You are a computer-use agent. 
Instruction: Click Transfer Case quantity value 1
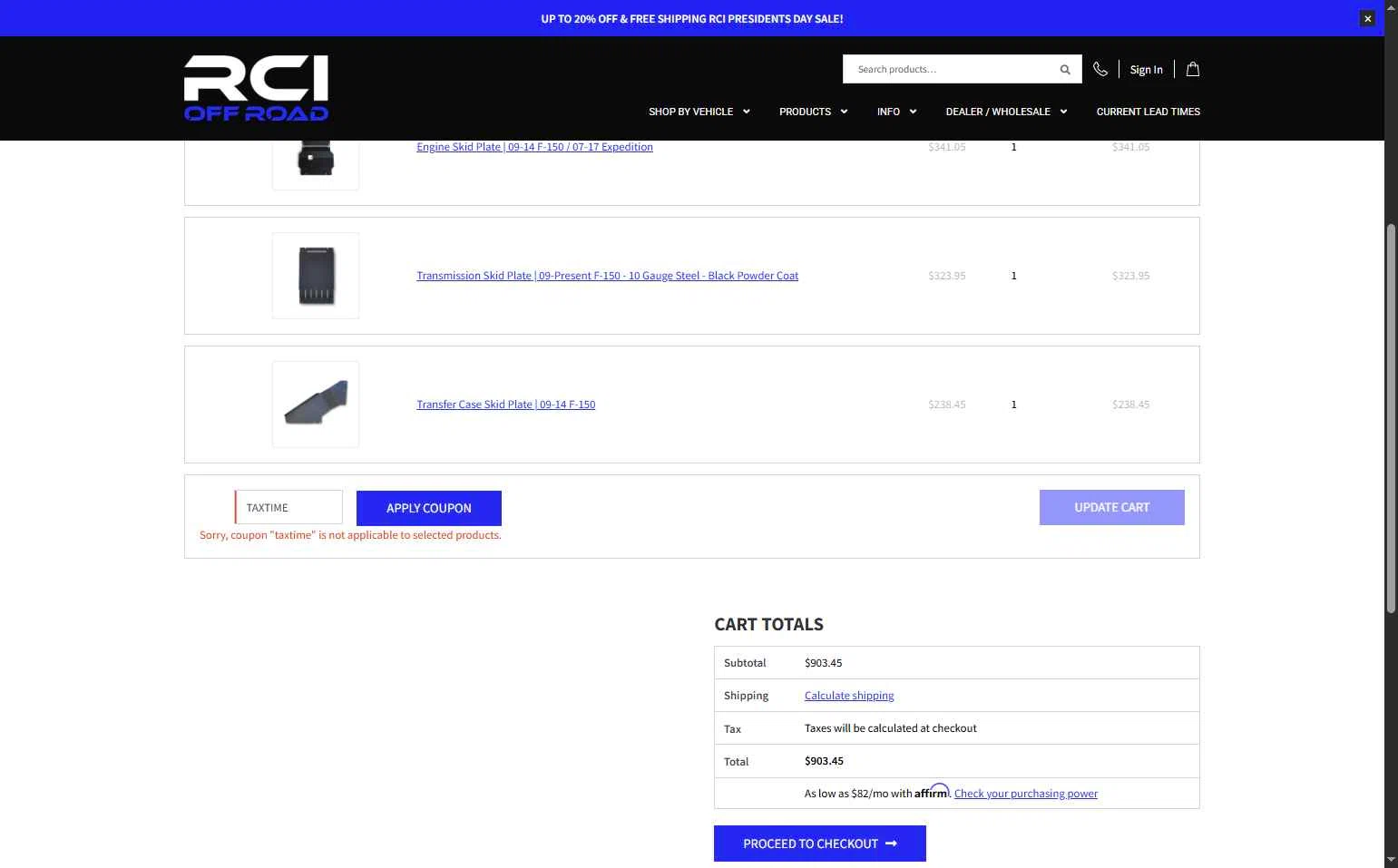point(1013,405)
